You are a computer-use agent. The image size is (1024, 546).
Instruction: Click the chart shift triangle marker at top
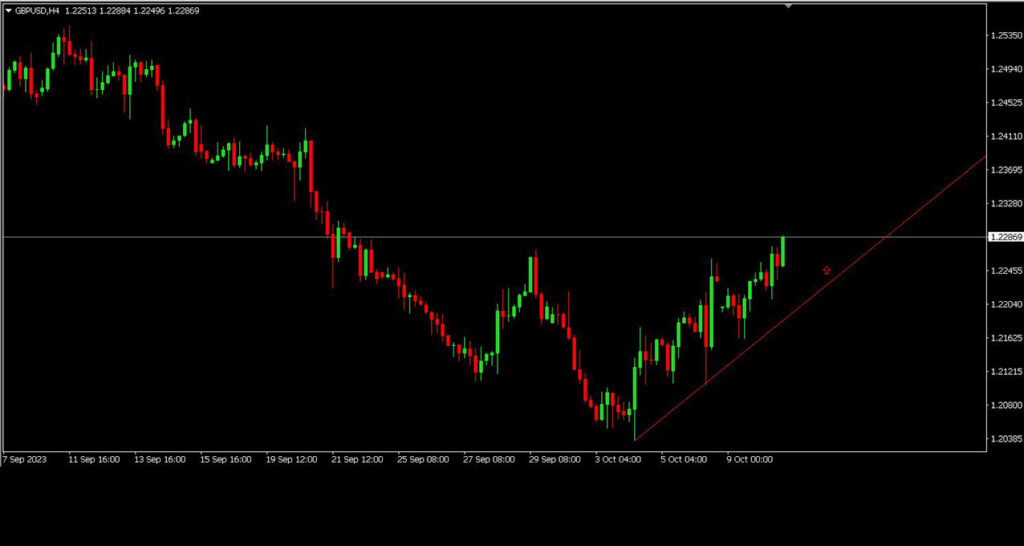[x=788, y=5]
